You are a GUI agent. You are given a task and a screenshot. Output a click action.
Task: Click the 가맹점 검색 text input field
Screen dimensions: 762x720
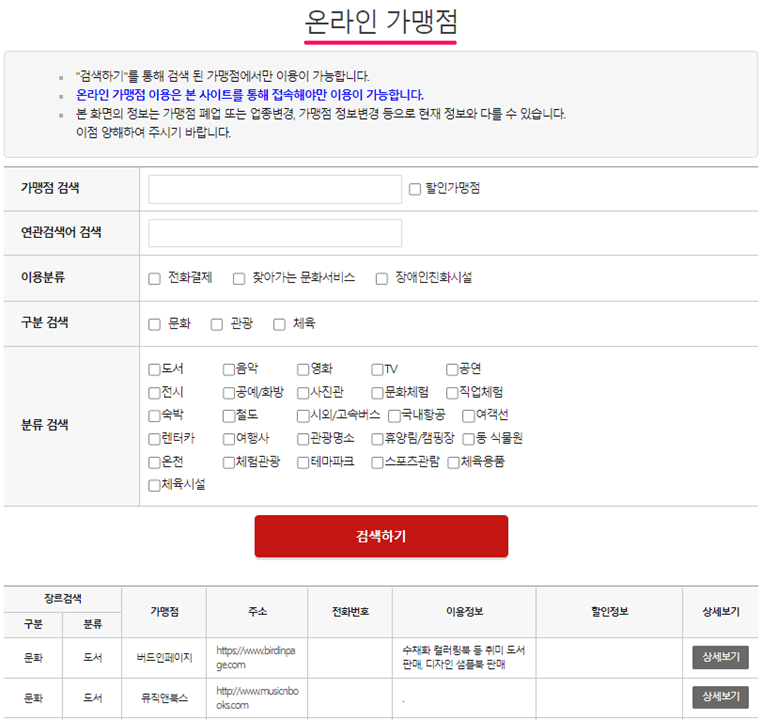click(x=275, y=189)
